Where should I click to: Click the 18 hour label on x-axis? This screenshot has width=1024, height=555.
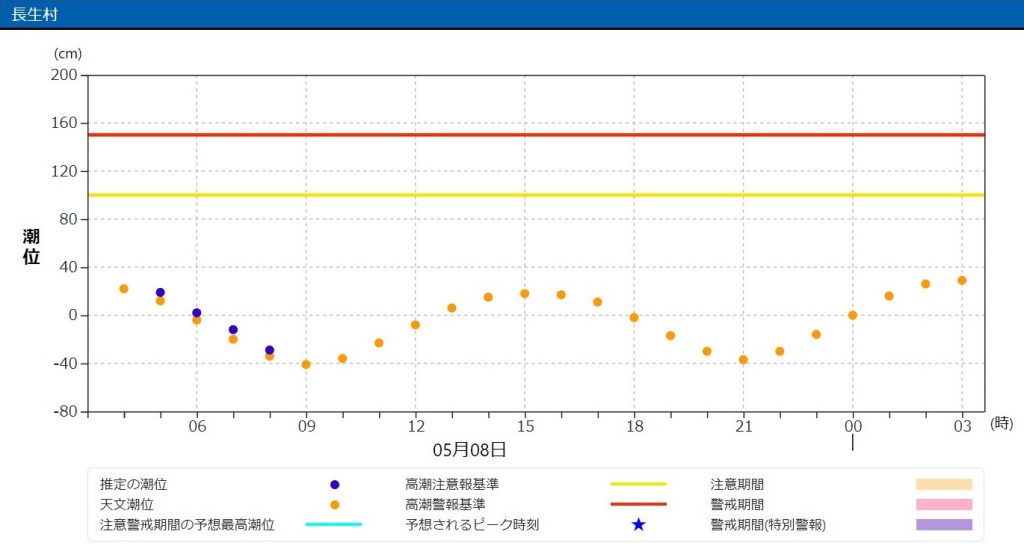(635, 426)
